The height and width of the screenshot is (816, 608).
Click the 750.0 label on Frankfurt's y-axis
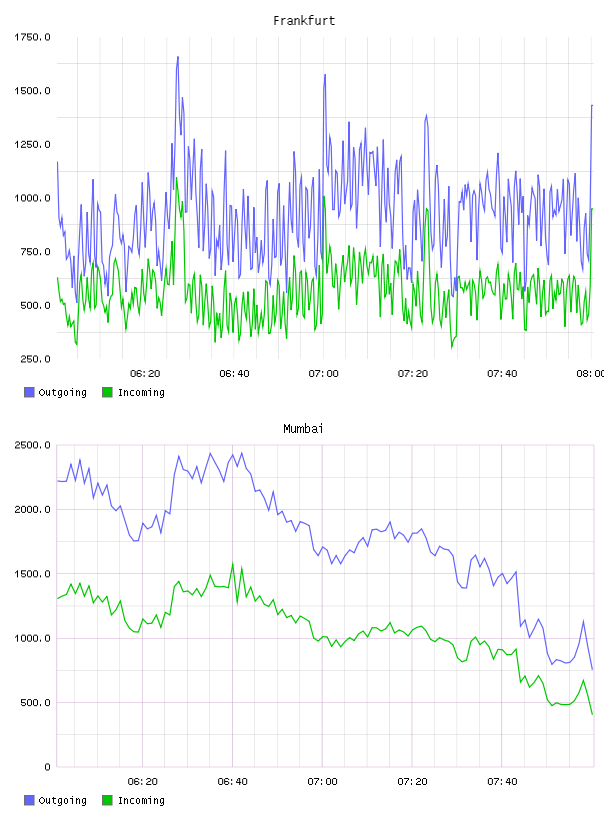(35, 251)
